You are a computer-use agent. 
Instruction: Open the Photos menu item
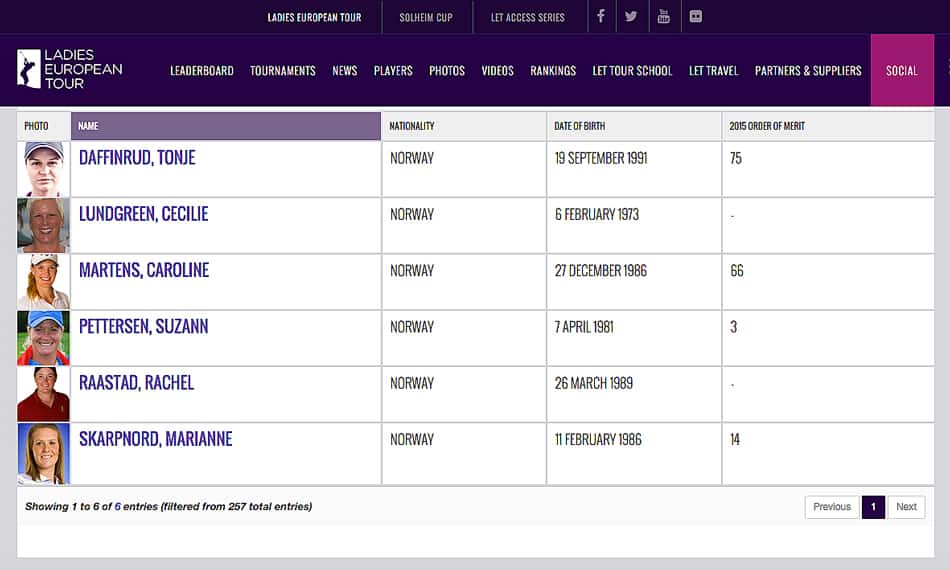(x=447, y=71)
